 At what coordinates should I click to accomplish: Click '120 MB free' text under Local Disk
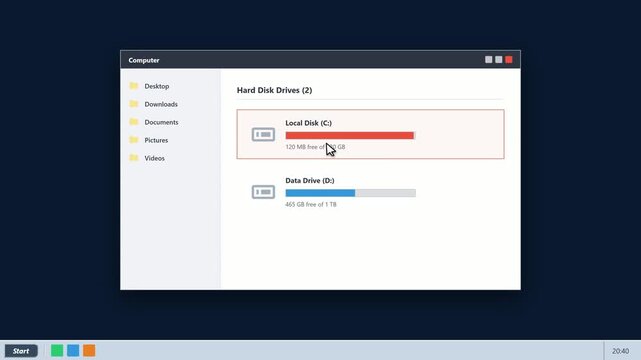click(301, 147)
